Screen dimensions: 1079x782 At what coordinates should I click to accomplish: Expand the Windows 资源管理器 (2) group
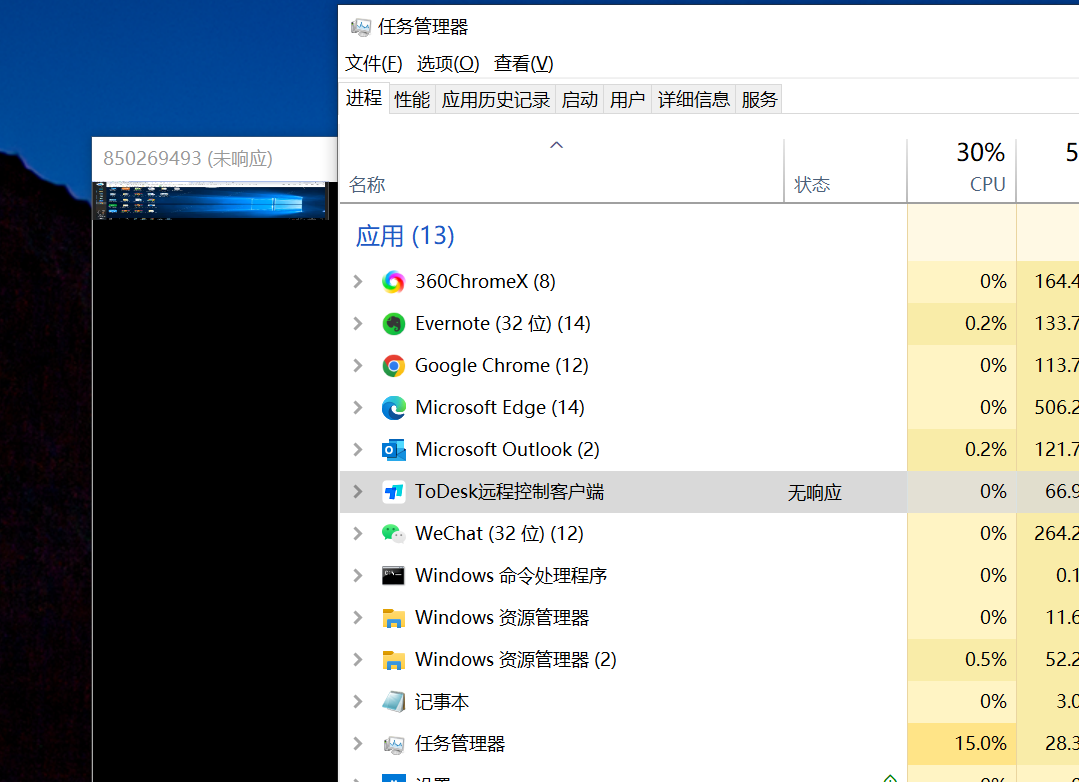pos(358,659)
